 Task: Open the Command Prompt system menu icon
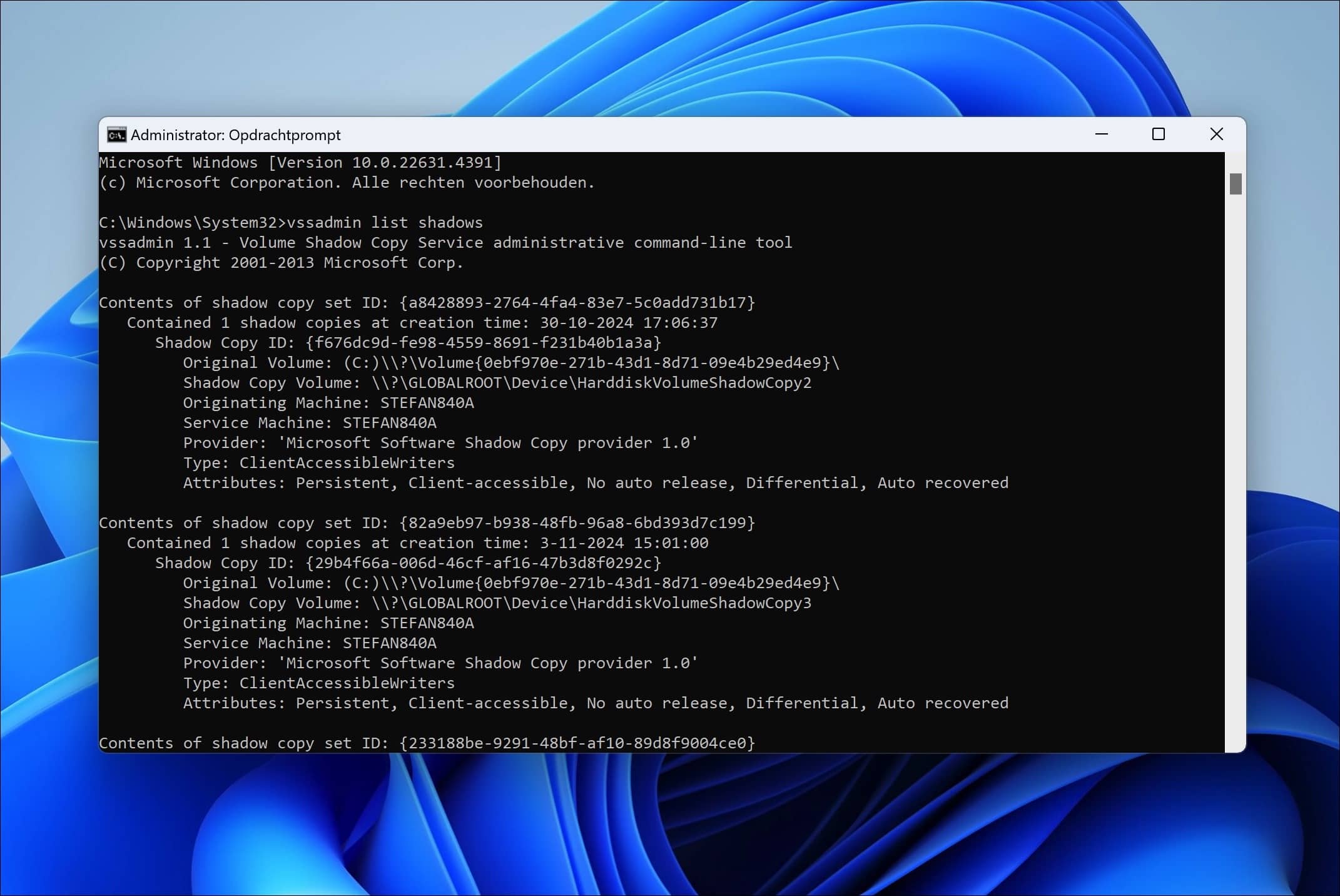(x=116, y=135)
